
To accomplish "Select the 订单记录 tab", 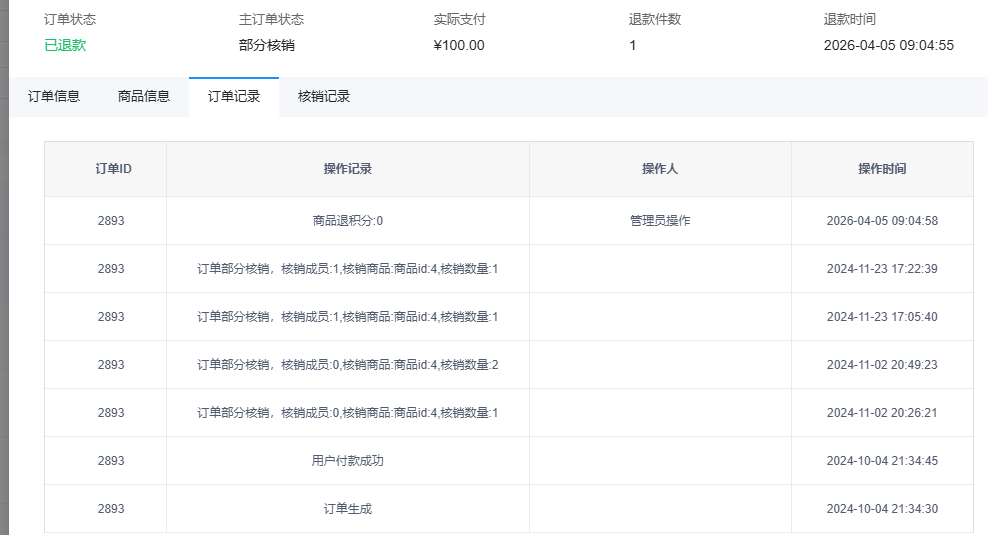I will [x=234, y=97].
